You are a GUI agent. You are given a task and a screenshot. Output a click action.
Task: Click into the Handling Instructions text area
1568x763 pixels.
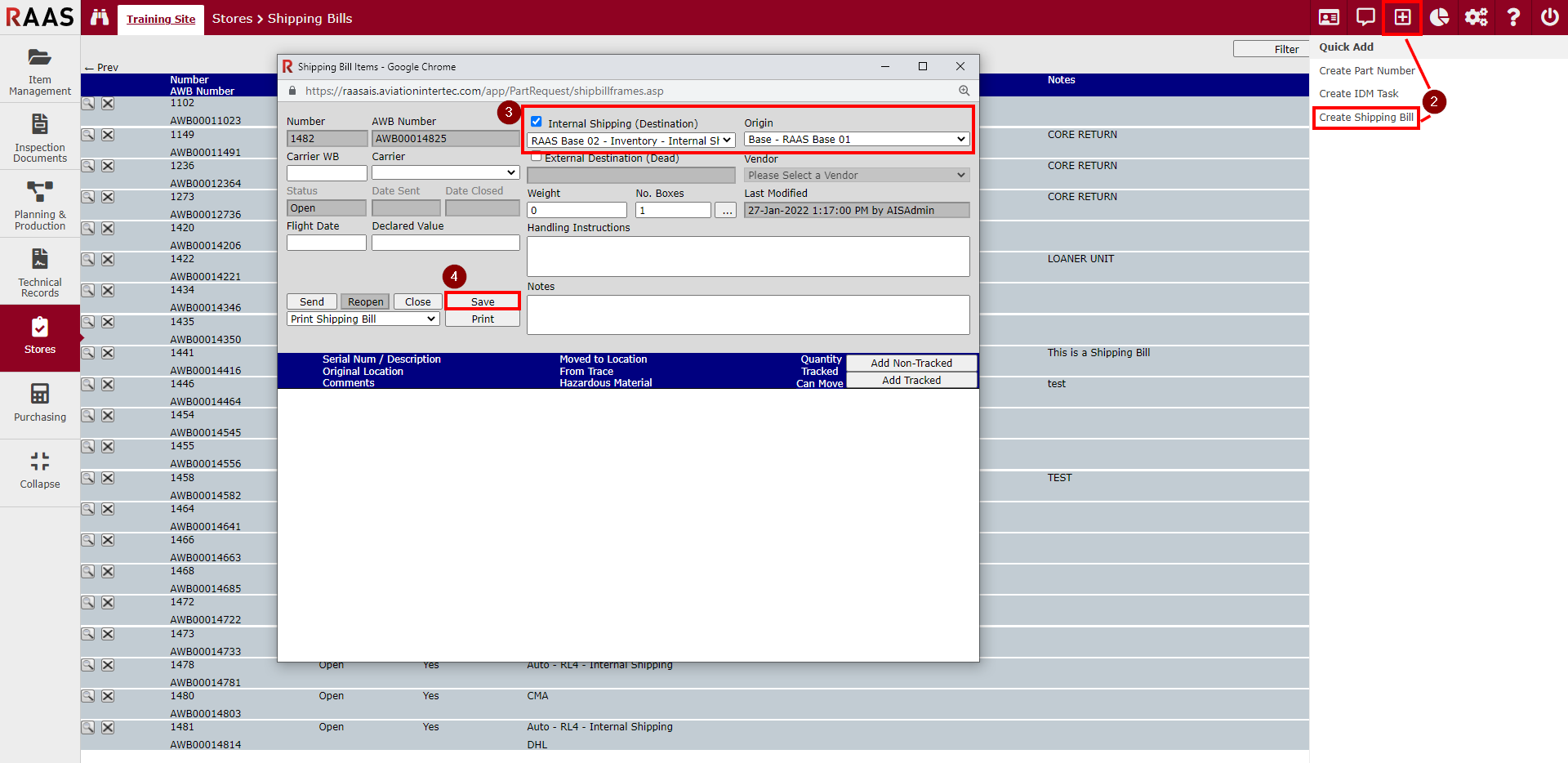tap(748, 257)
